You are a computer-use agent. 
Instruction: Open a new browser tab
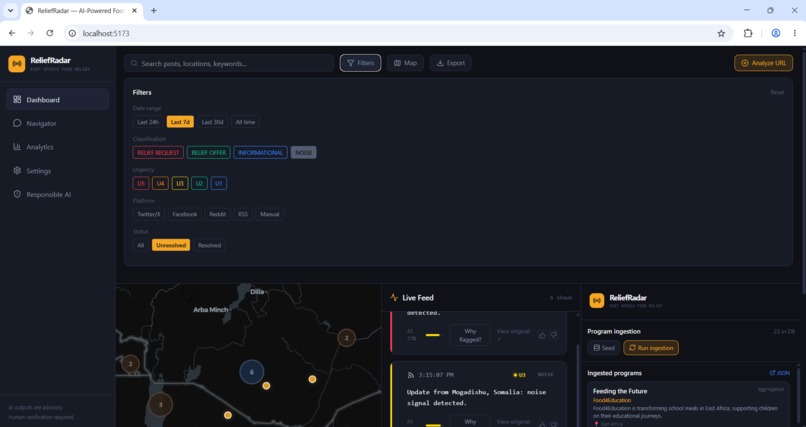point(153,10)
